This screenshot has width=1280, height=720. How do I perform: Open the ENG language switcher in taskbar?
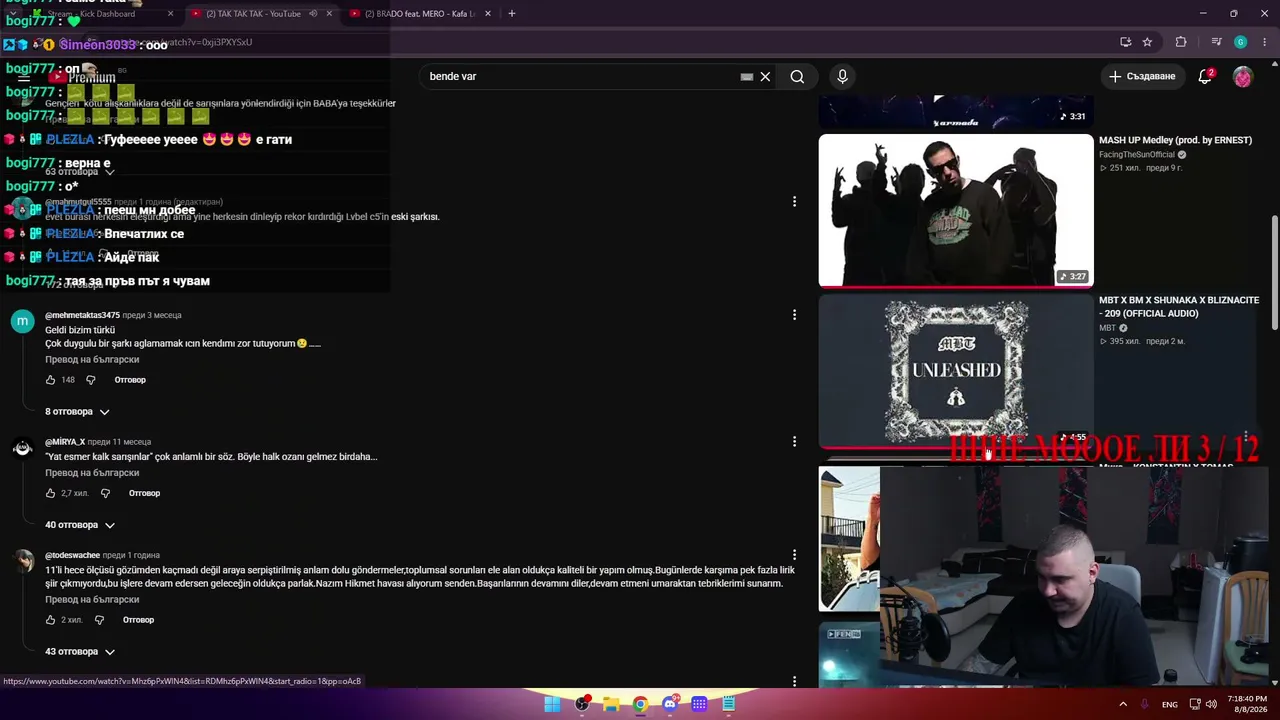pyautogui.click(x=1169, y=704)
